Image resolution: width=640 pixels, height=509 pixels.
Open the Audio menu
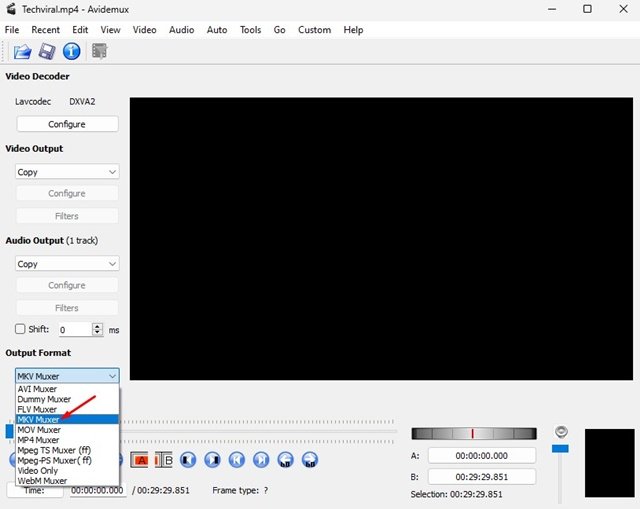pyautogui.click(x=181, y=30)
